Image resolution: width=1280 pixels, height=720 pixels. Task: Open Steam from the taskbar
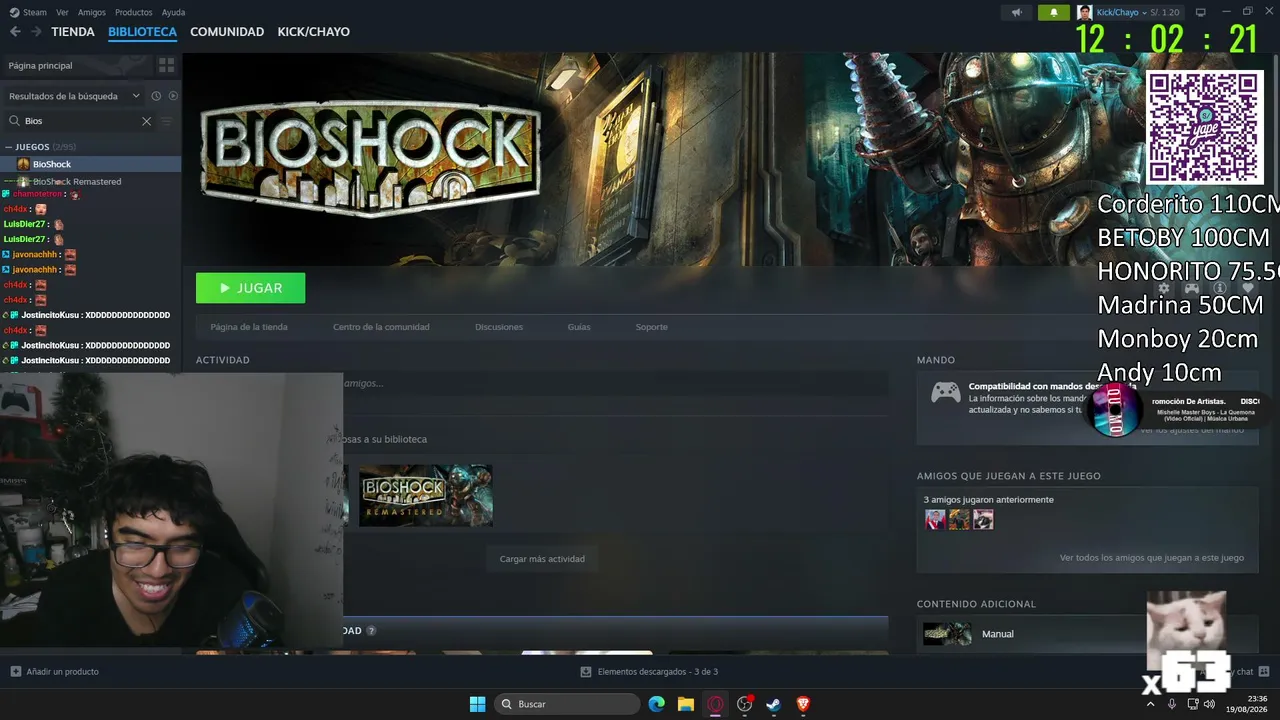point(773,704)
